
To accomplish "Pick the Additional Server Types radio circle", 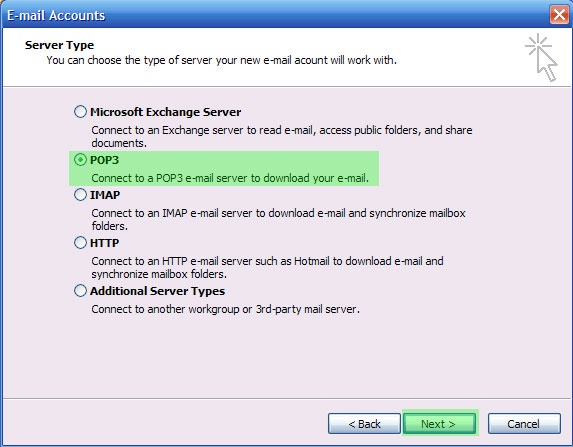I will 80,291.
